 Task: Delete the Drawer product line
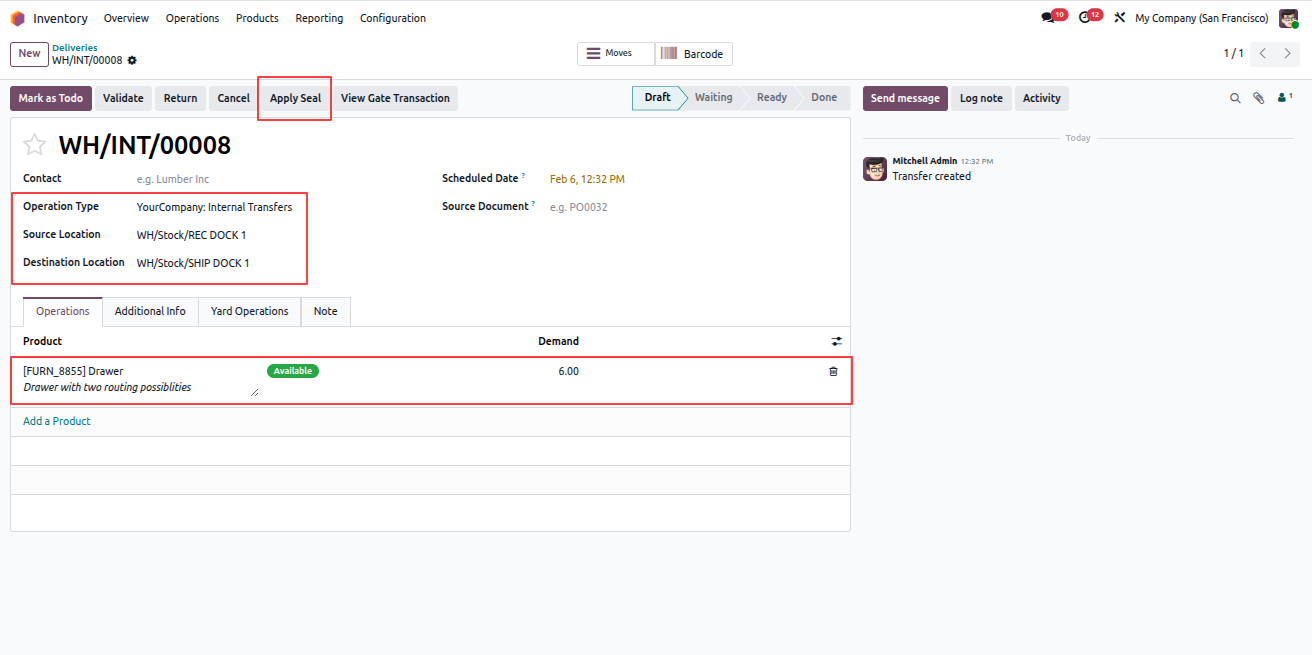[833, 371]
